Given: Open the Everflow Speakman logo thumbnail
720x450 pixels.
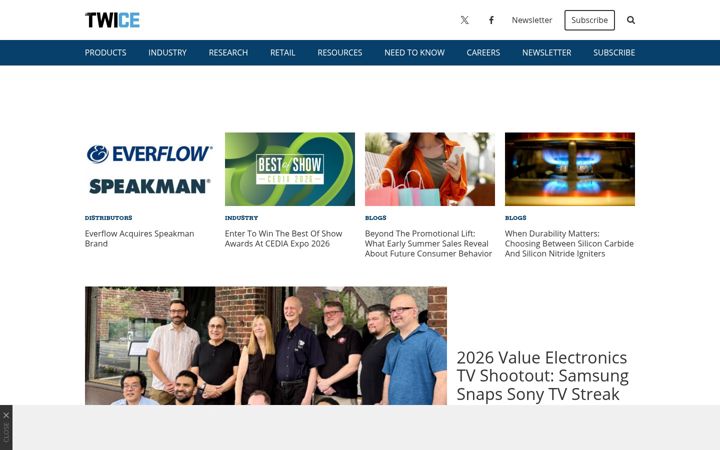Looking at the screenshot, I should coord(150,169).
